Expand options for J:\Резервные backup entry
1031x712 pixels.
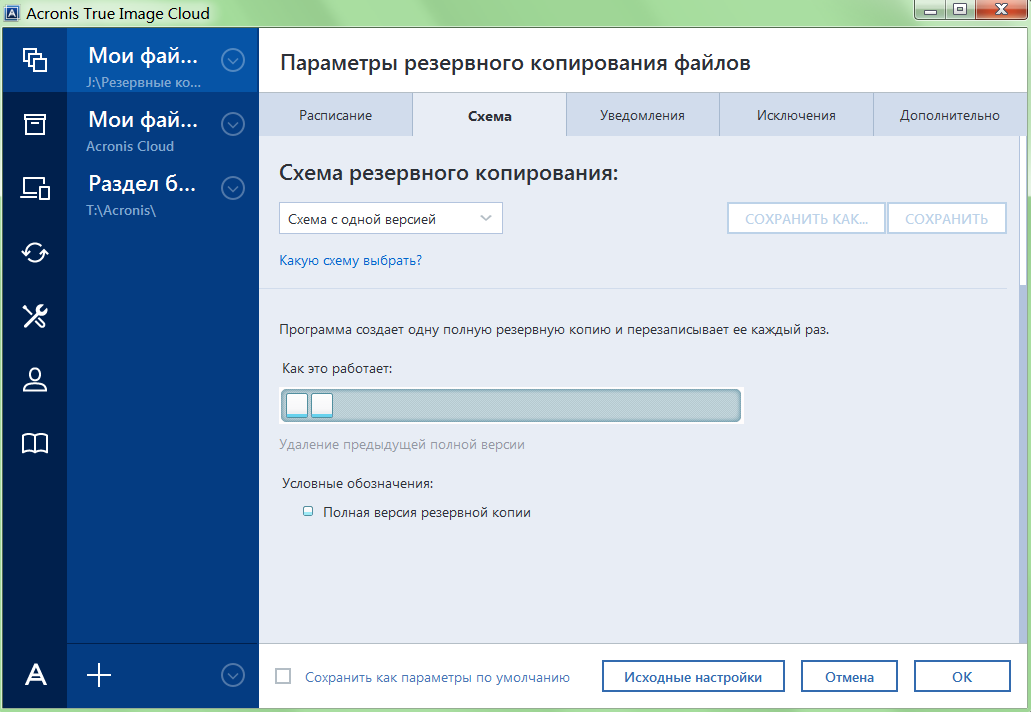coord(233,61)
